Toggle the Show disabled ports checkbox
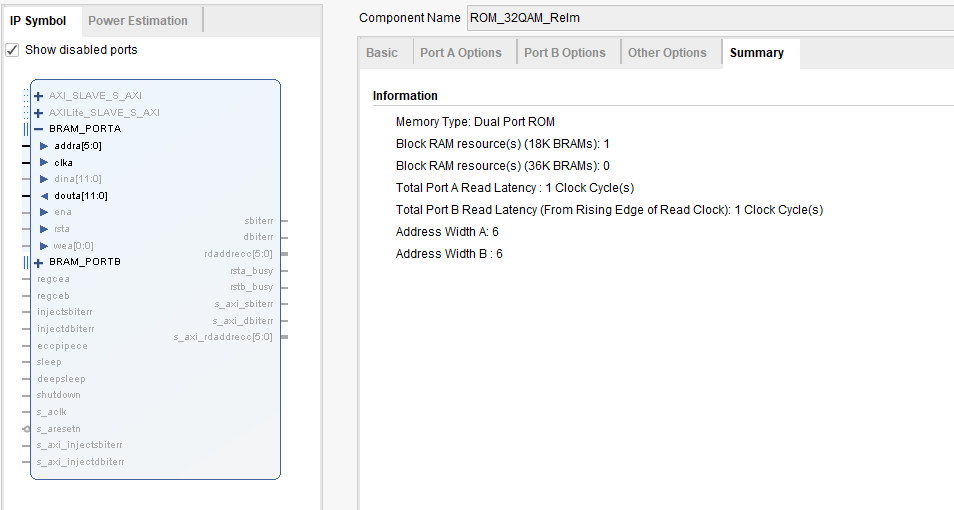954x510 pixels. 12,50
